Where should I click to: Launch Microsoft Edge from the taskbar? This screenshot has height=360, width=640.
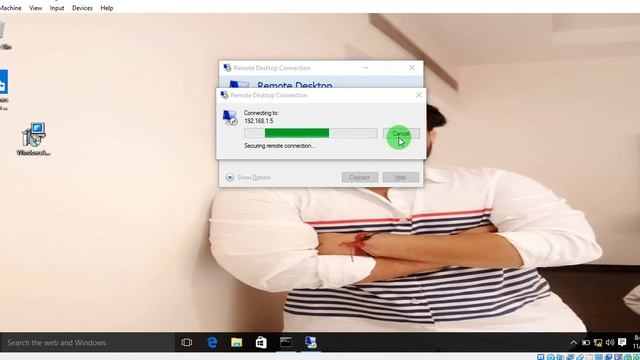pos(212,342)
